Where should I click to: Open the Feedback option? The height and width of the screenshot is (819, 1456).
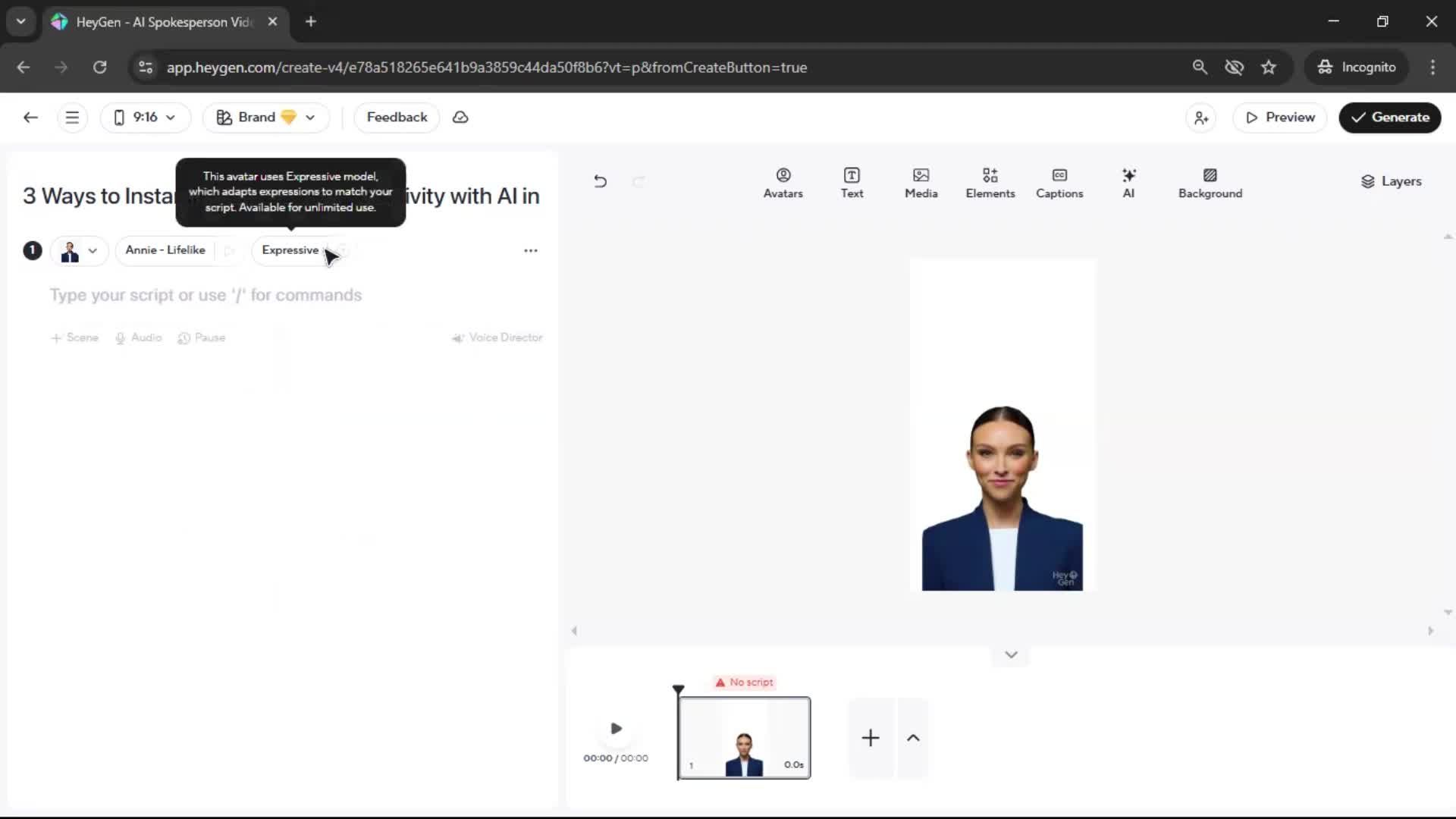point(397,118)
